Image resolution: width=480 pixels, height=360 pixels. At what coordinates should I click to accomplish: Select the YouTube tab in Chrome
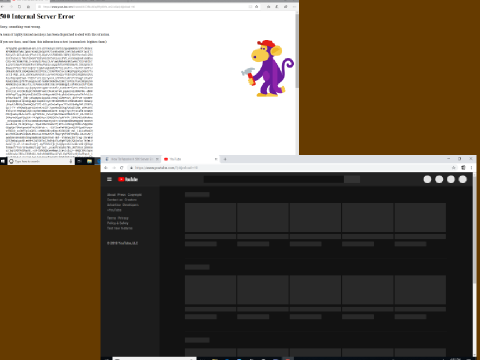coord(191,159)
